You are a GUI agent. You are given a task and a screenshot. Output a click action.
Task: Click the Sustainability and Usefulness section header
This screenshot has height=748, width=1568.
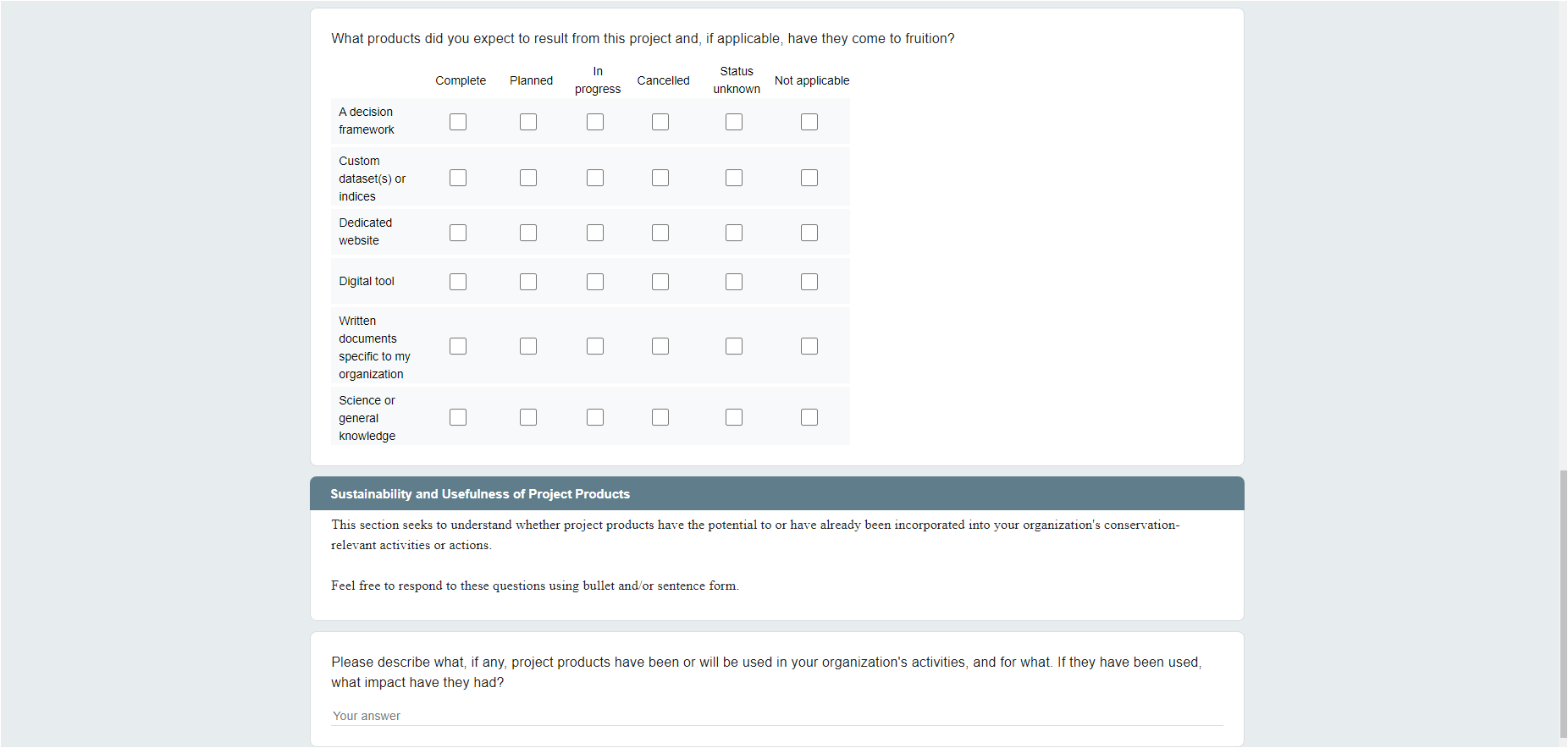click(776, 494)
